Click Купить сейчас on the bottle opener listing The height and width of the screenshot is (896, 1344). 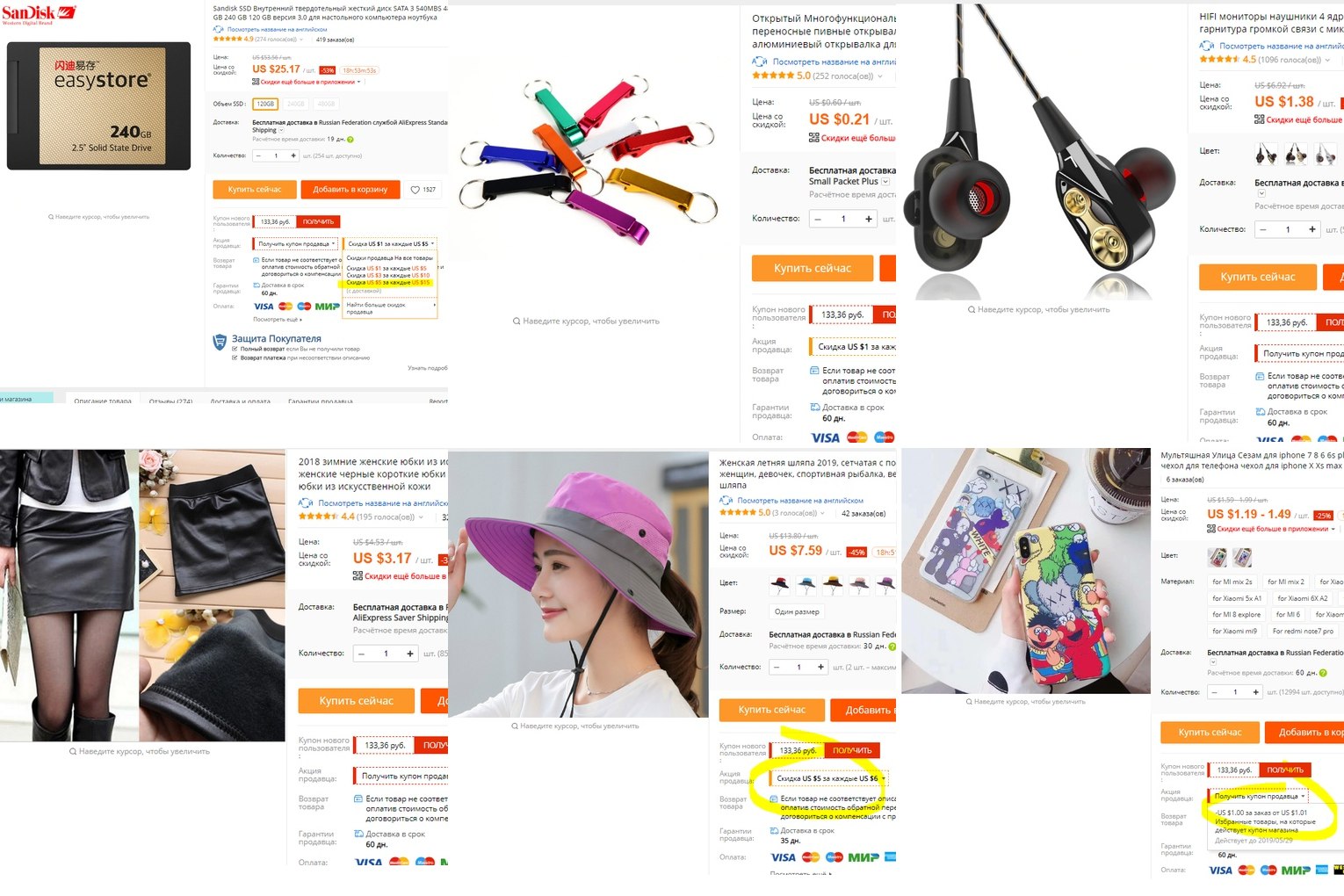click(x=813, y=268)
